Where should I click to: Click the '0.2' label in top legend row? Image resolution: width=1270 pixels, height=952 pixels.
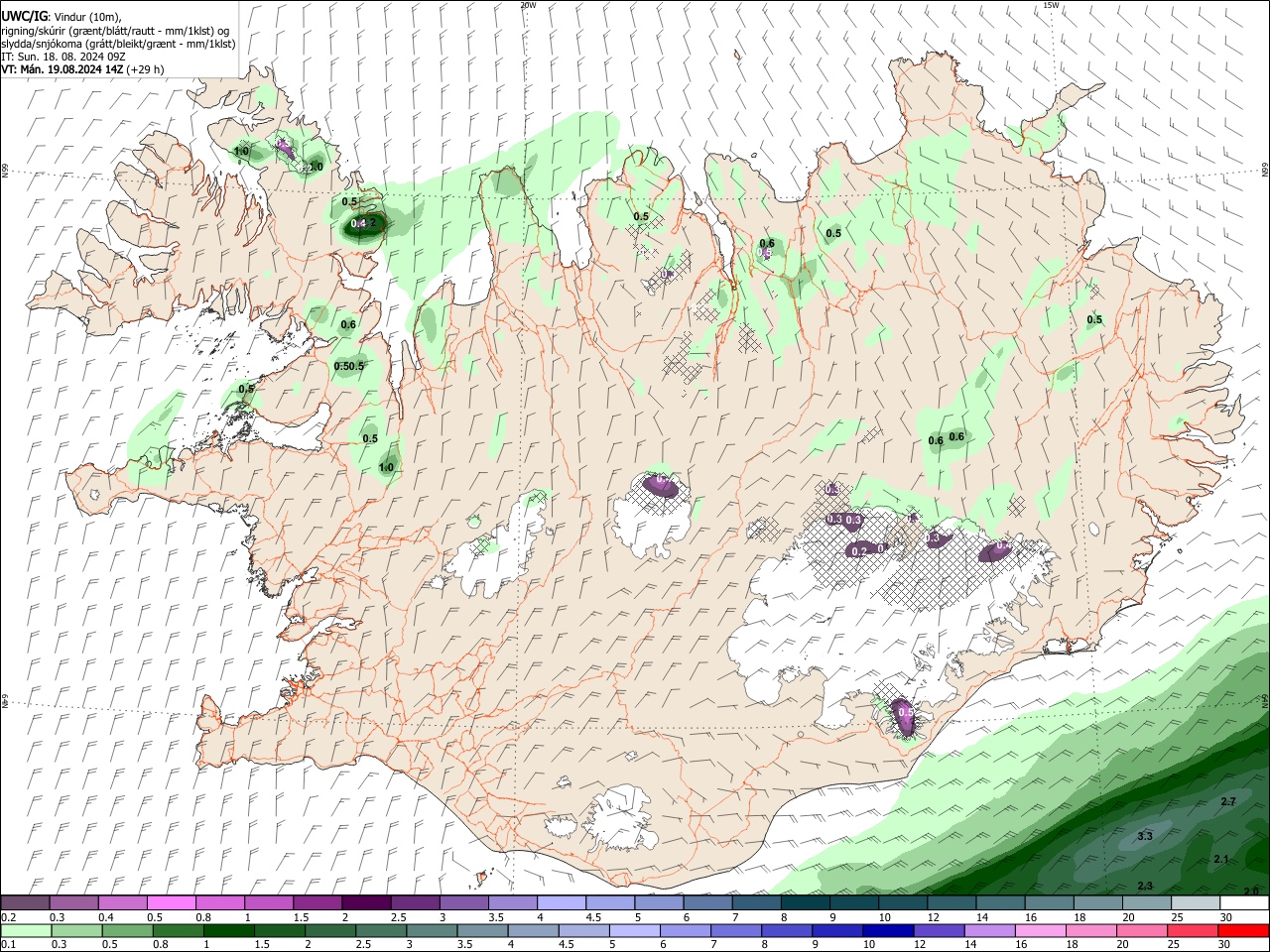click(x=8, y=917)
